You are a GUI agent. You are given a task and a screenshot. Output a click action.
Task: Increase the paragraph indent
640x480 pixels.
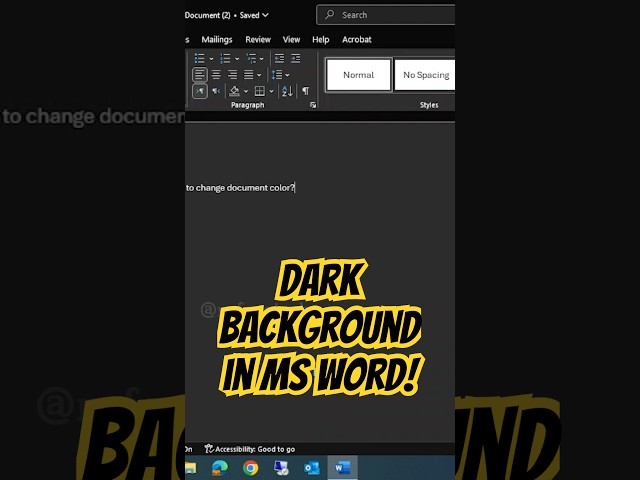tap(296, 58)
